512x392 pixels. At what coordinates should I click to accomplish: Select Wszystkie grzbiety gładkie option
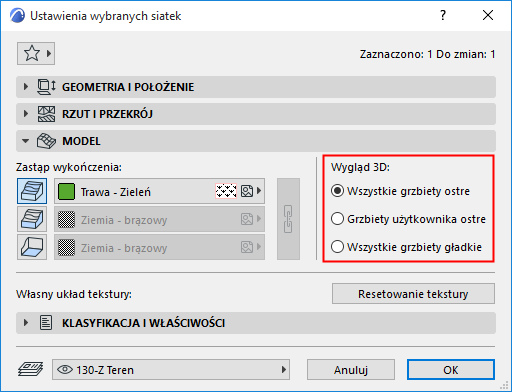coord(406,247)
